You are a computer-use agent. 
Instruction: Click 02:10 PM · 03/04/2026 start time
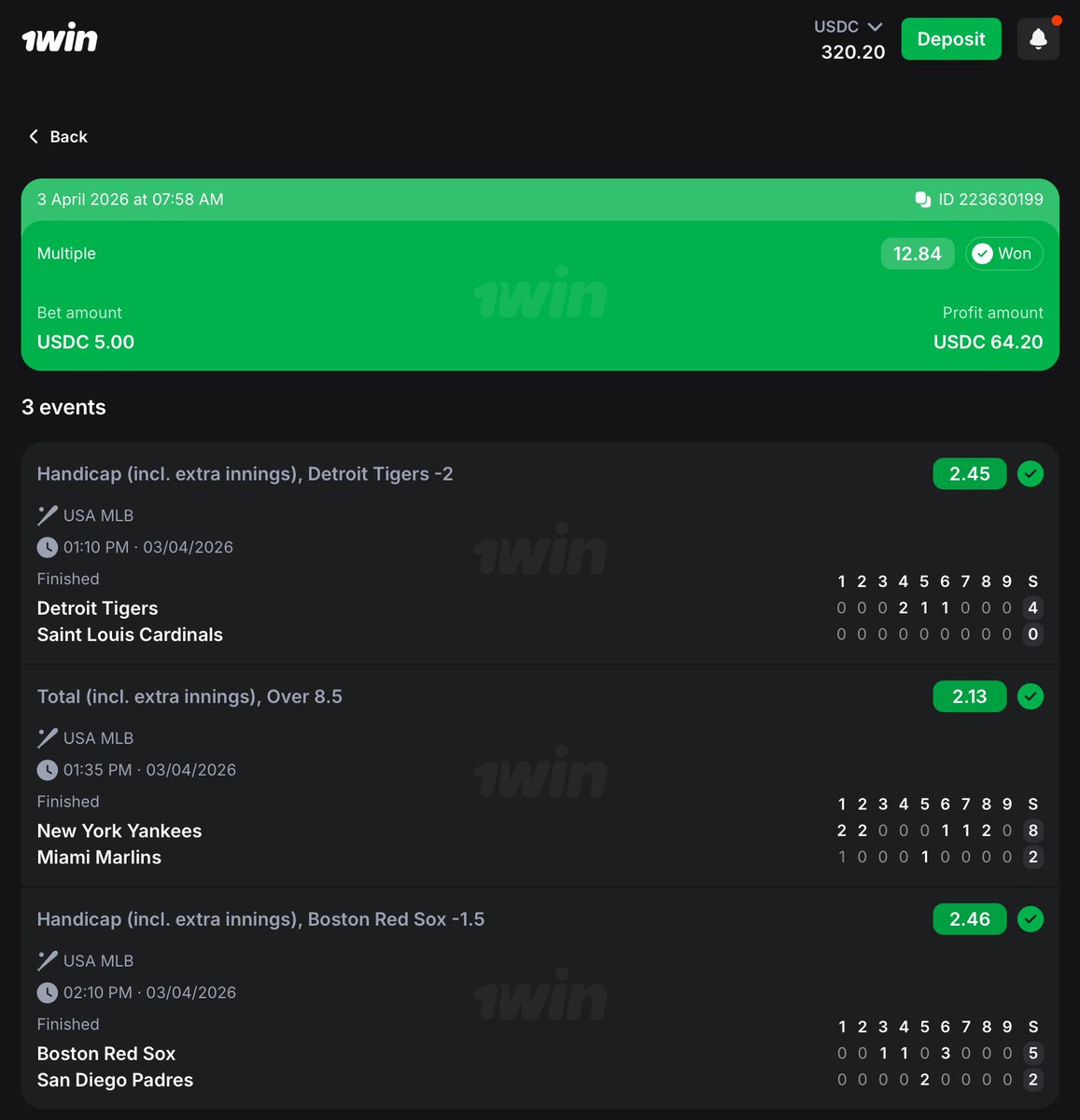tap(149, 992)
